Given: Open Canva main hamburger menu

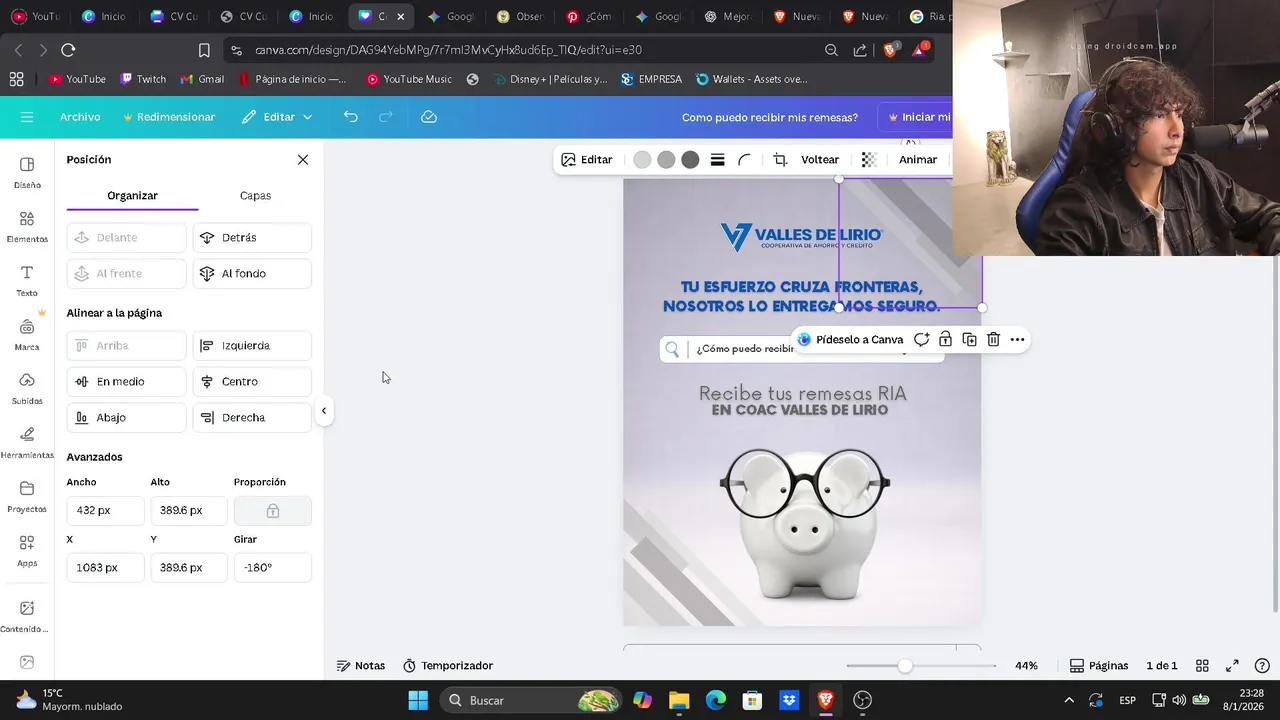Looking at the screenshot, I should [x=27, y=117].
